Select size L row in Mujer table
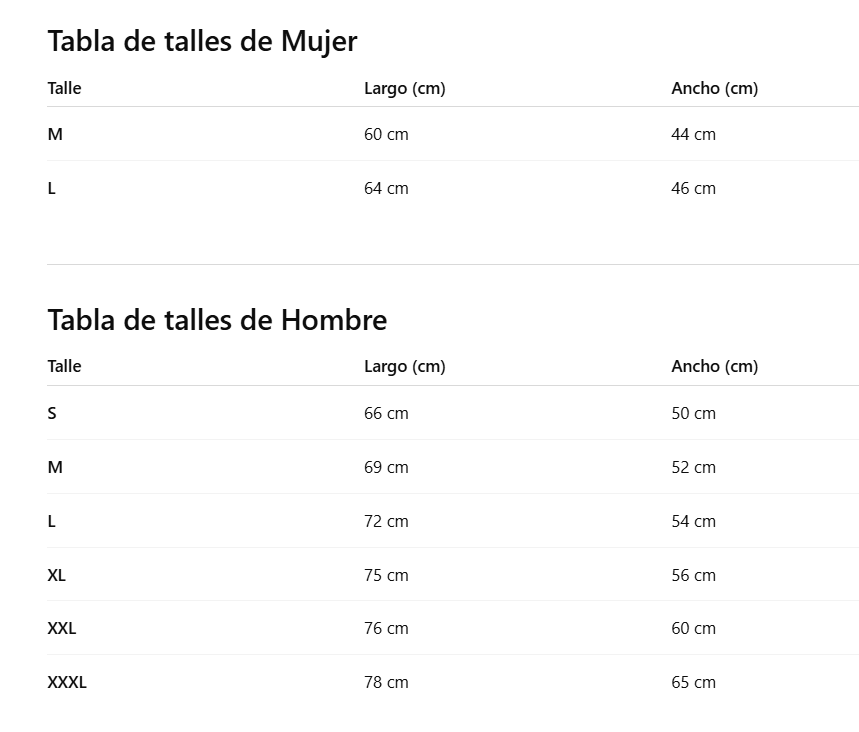 tap(52, 188)
